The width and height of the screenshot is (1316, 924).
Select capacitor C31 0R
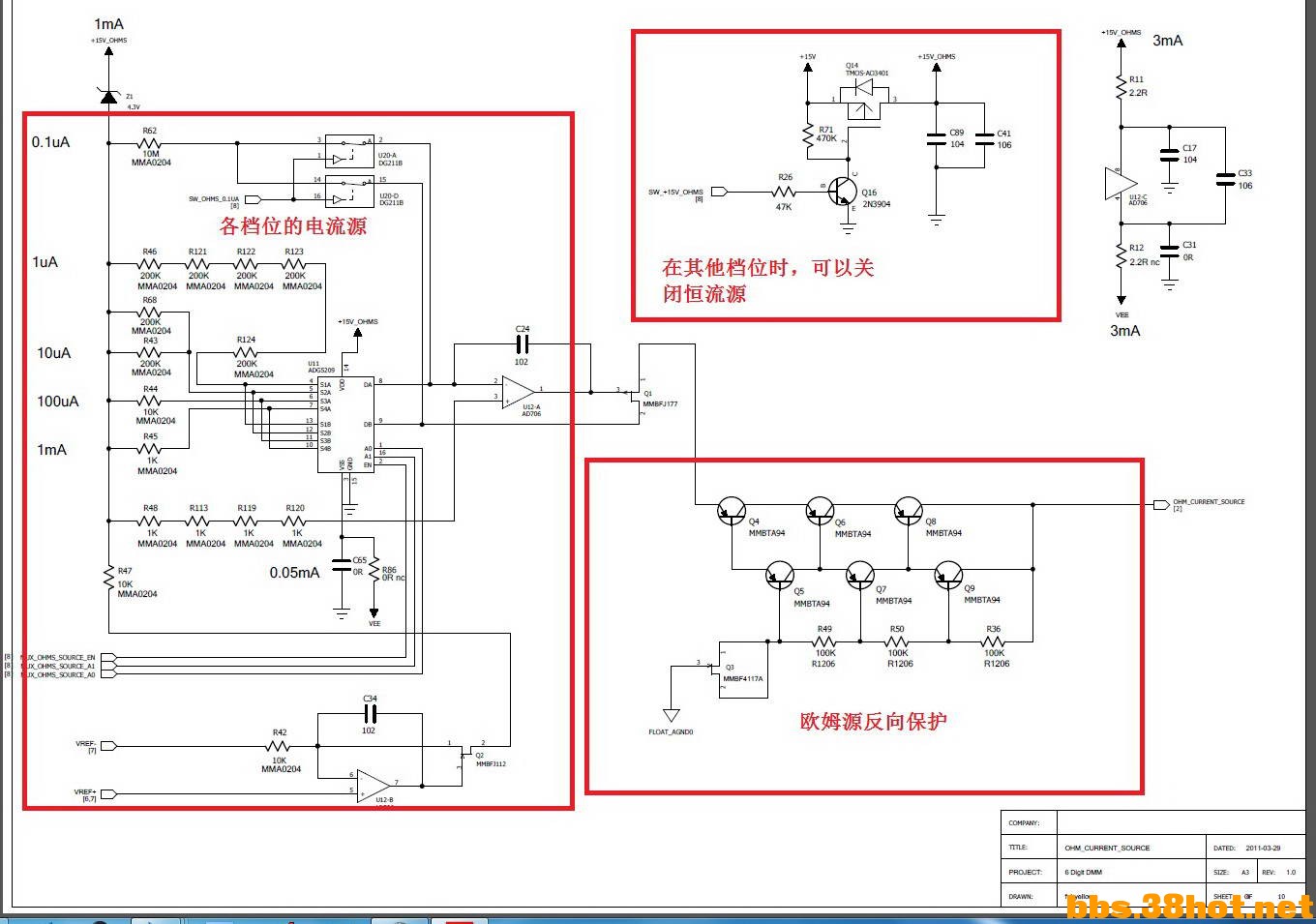[x=1170, y=251]
